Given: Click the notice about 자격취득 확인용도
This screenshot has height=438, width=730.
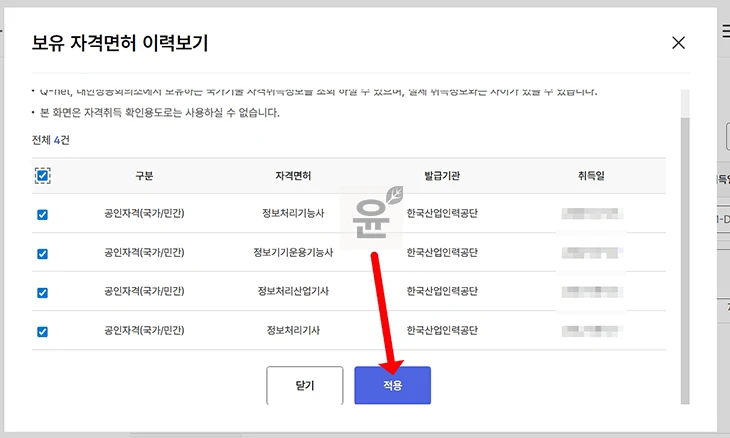Looking at the screenshot, I should pos(159,113).
